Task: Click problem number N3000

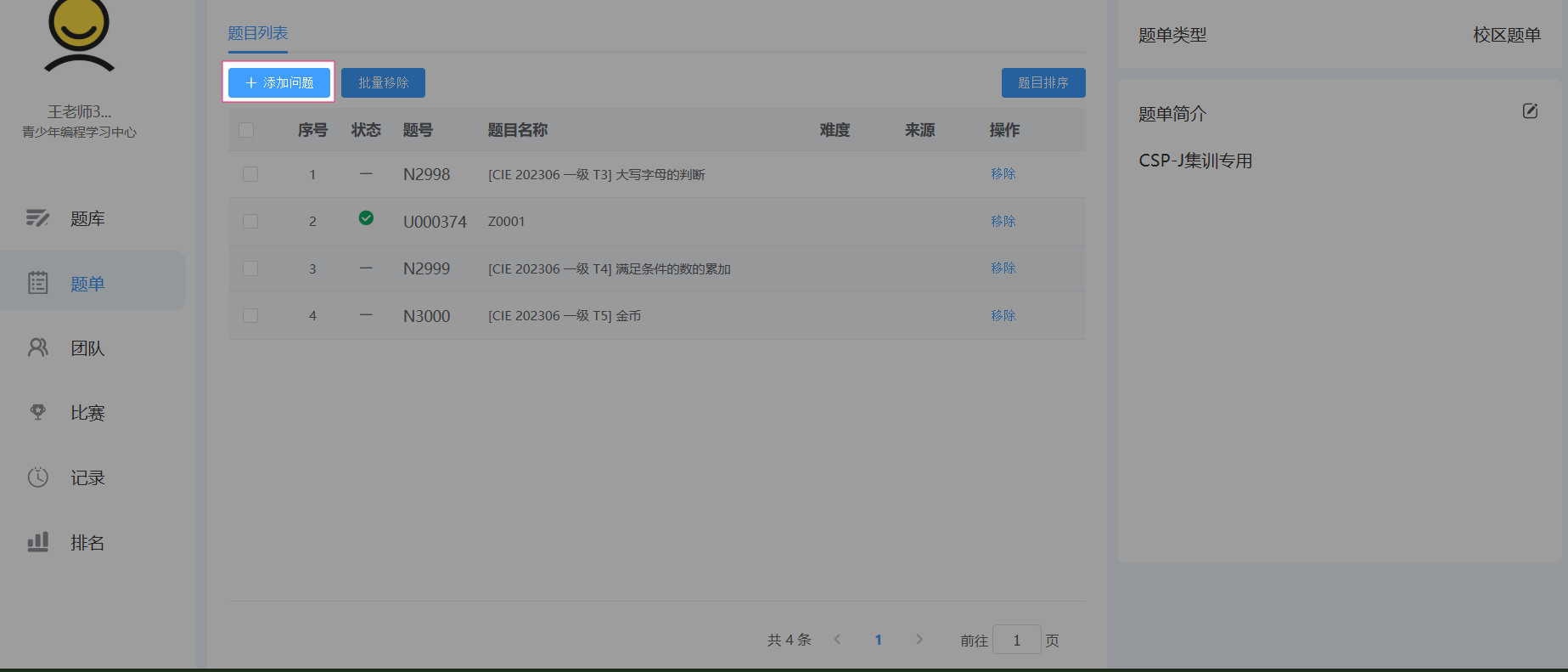Action: point(427,316)
